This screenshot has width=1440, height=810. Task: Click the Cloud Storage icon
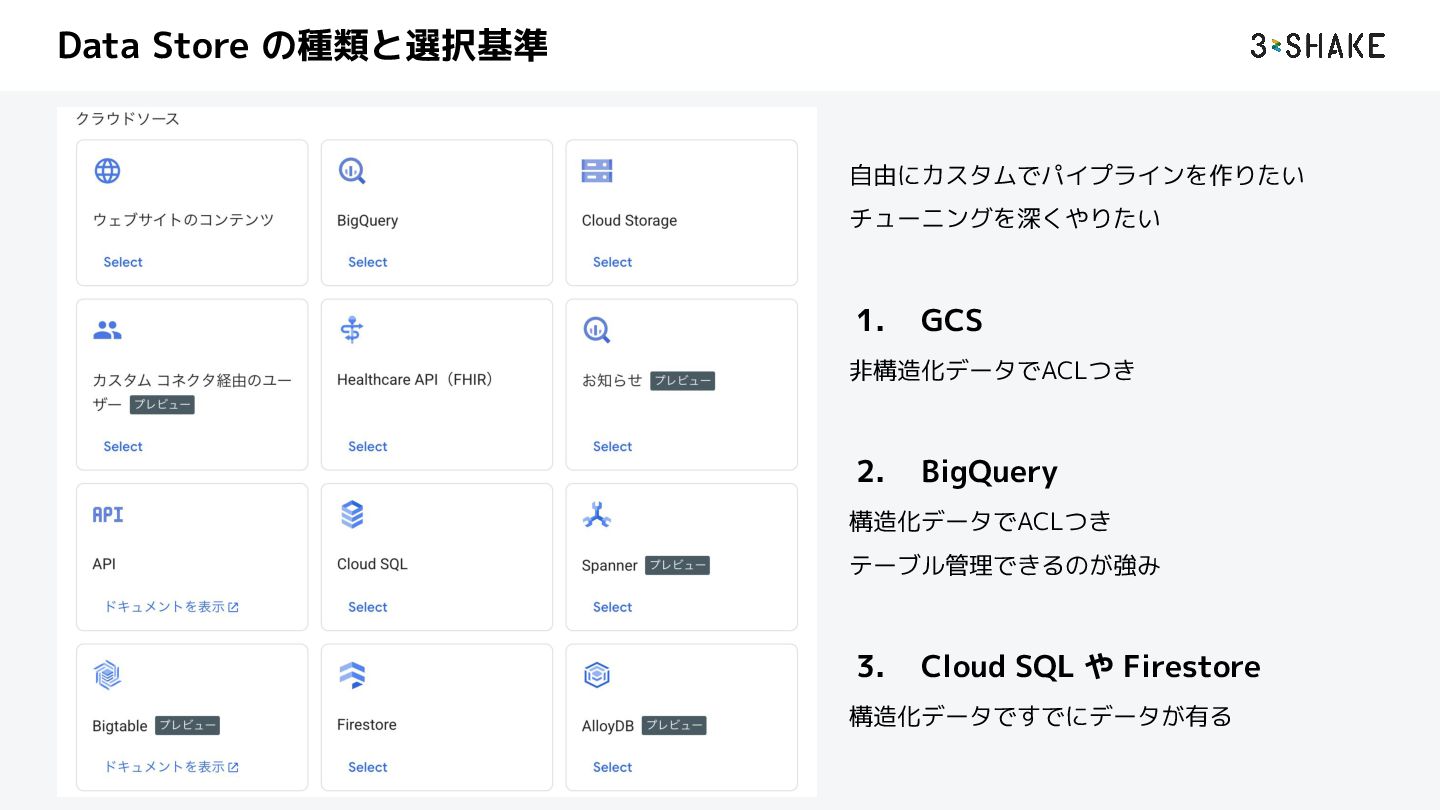click(x=597, y=171)
